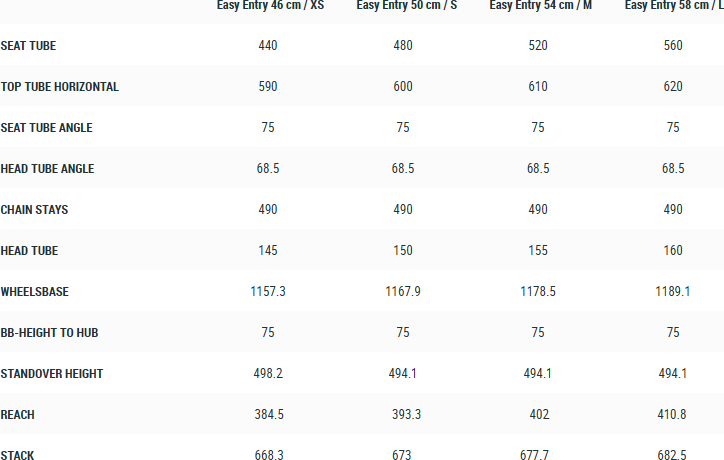Click the CHAIN STAYS row label
724x460 pixels.
point(35,210)
